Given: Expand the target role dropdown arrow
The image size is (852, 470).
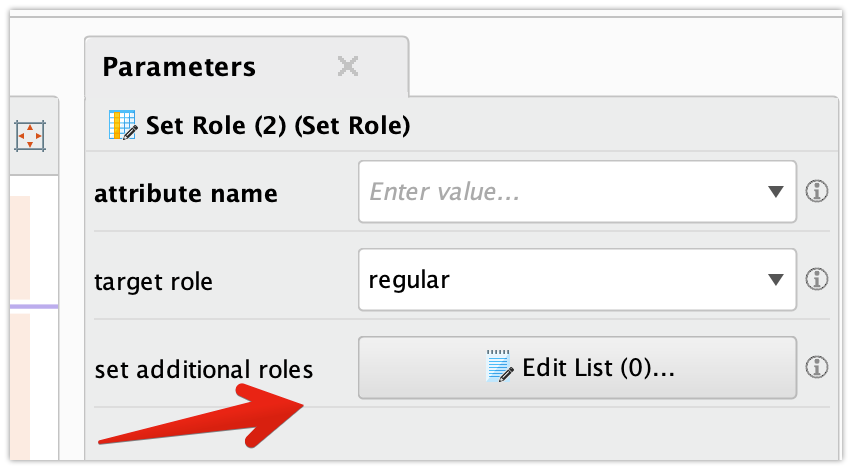Looking at the screenshot, I should [x=775, y=279].
